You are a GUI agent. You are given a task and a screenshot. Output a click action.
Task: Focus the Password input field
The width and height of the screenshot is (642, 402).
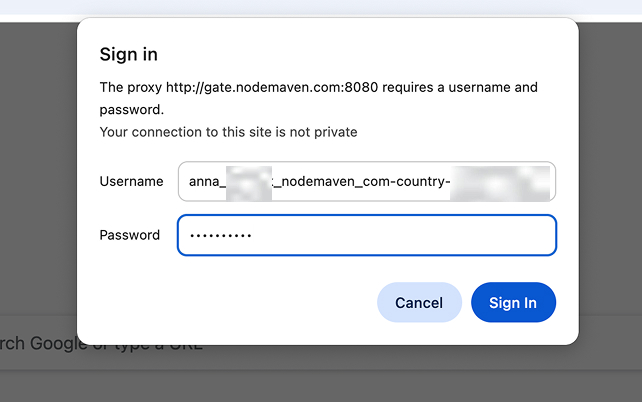(x=366, y=235)
